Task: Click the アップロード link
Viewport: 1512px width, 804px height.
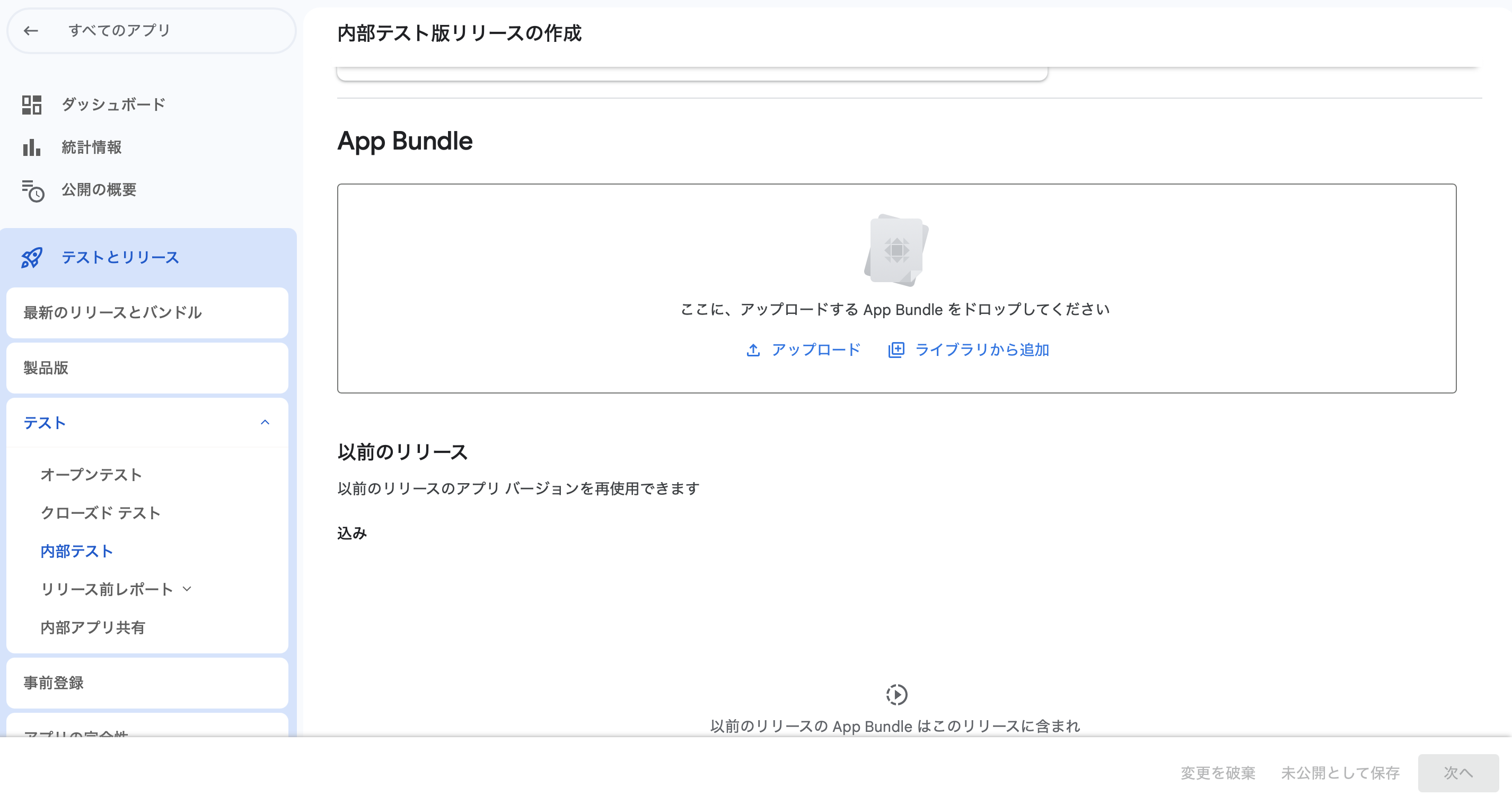Action: point(815,350)
